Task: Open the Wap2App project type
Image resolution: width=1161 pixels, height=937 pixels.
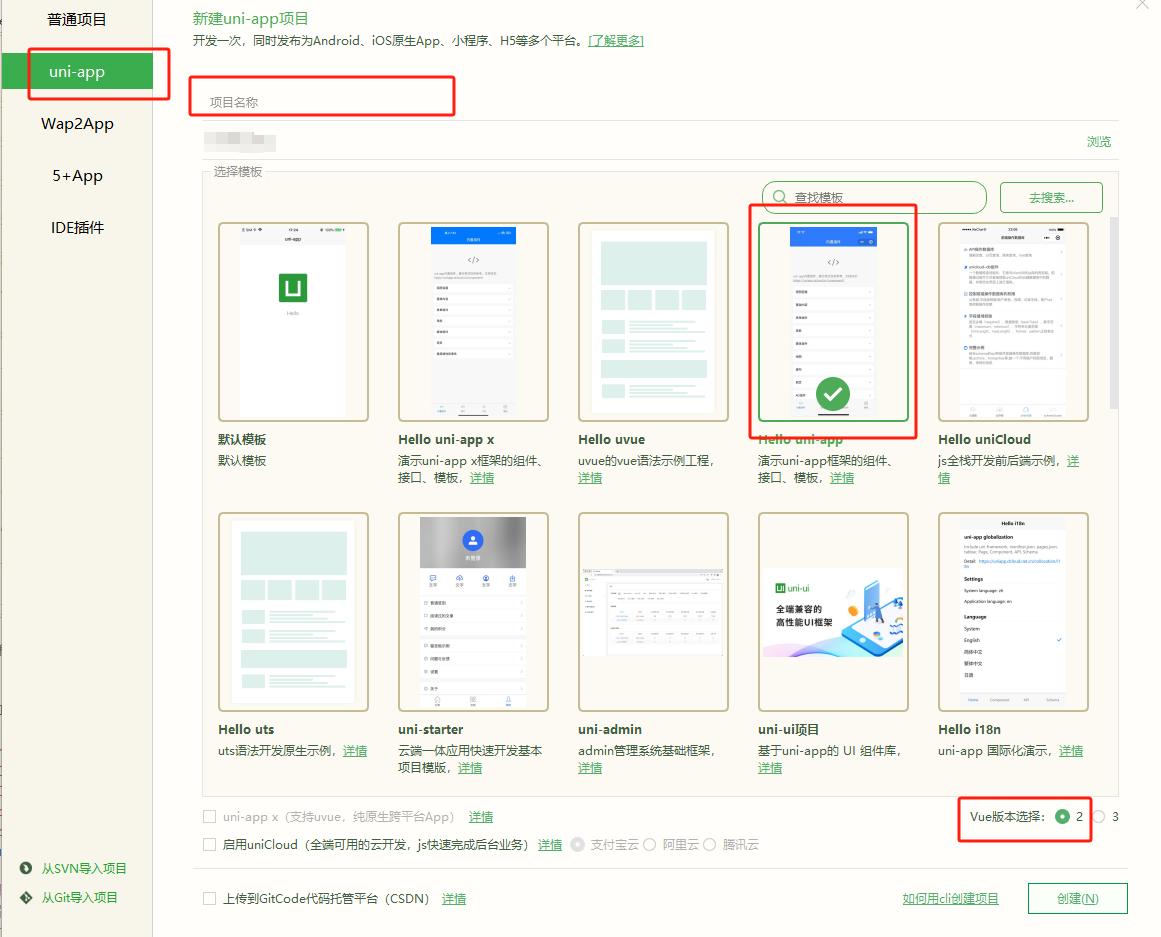Action: [x=77, y=124]
